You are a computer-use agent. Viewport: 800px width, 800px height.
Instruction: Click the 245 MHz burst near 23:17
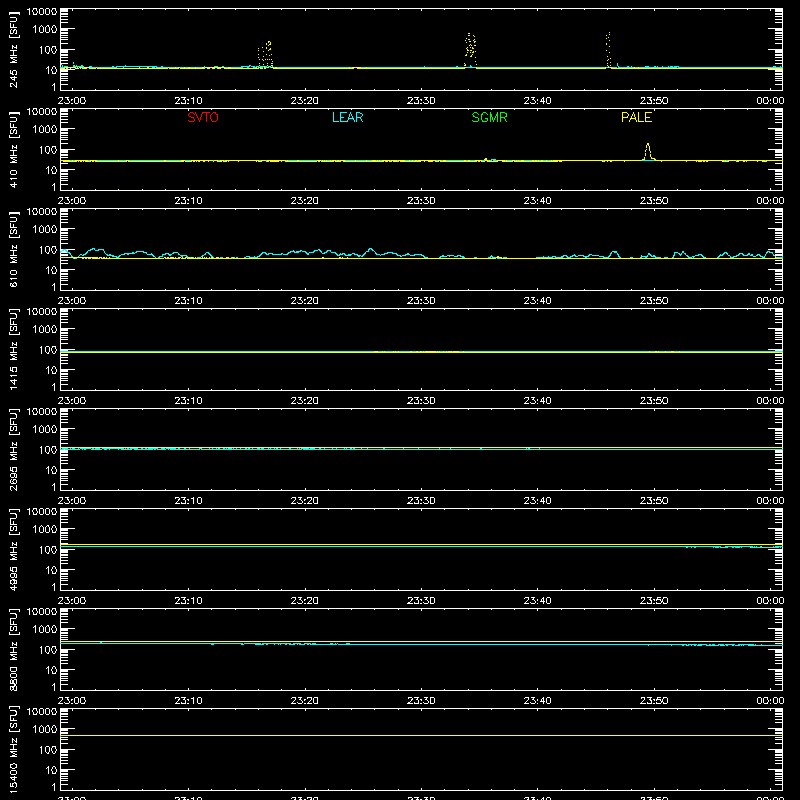[265, 55]
